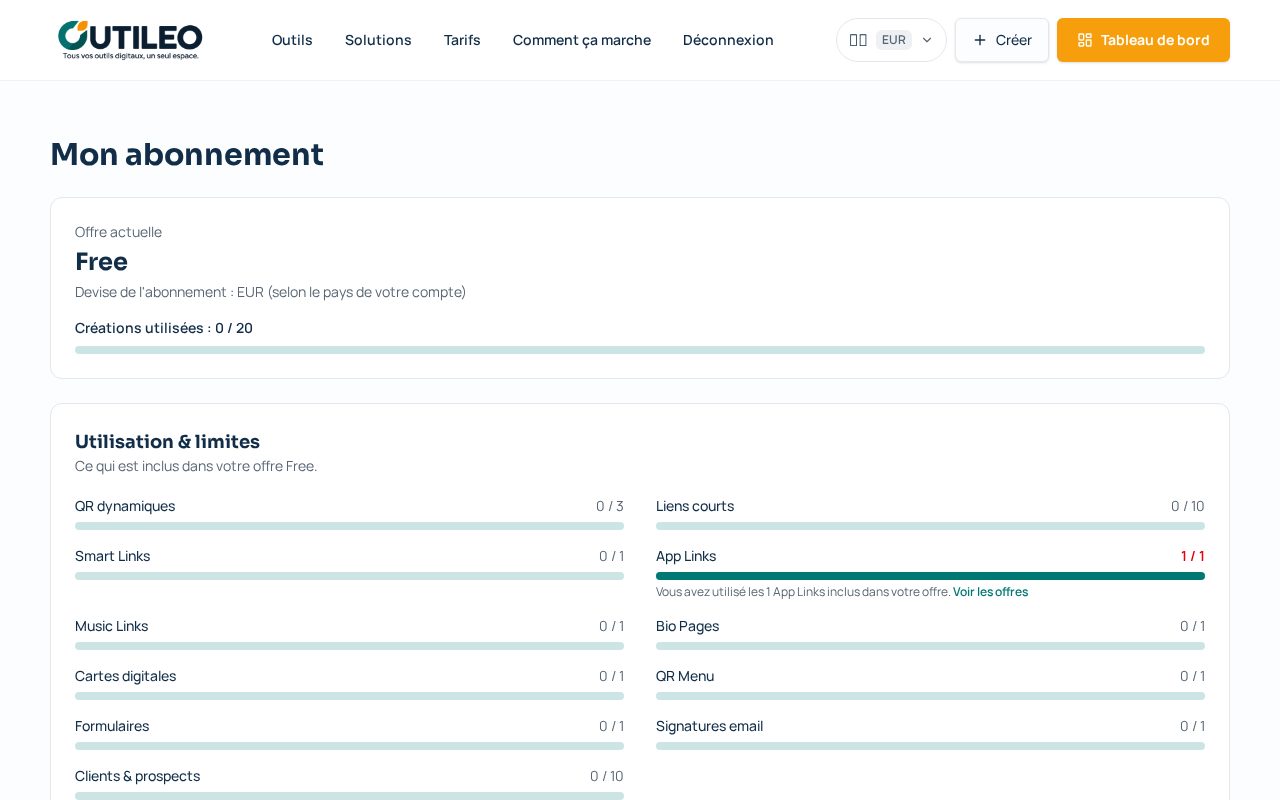
Task: Click the Liens courts 0 / 10 value
Action: [x=1188, y=506]
